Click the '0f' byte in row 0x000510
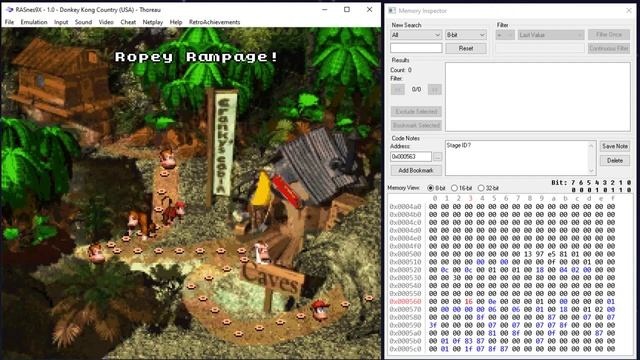This screenshot has width=640, height=360. 551,262
